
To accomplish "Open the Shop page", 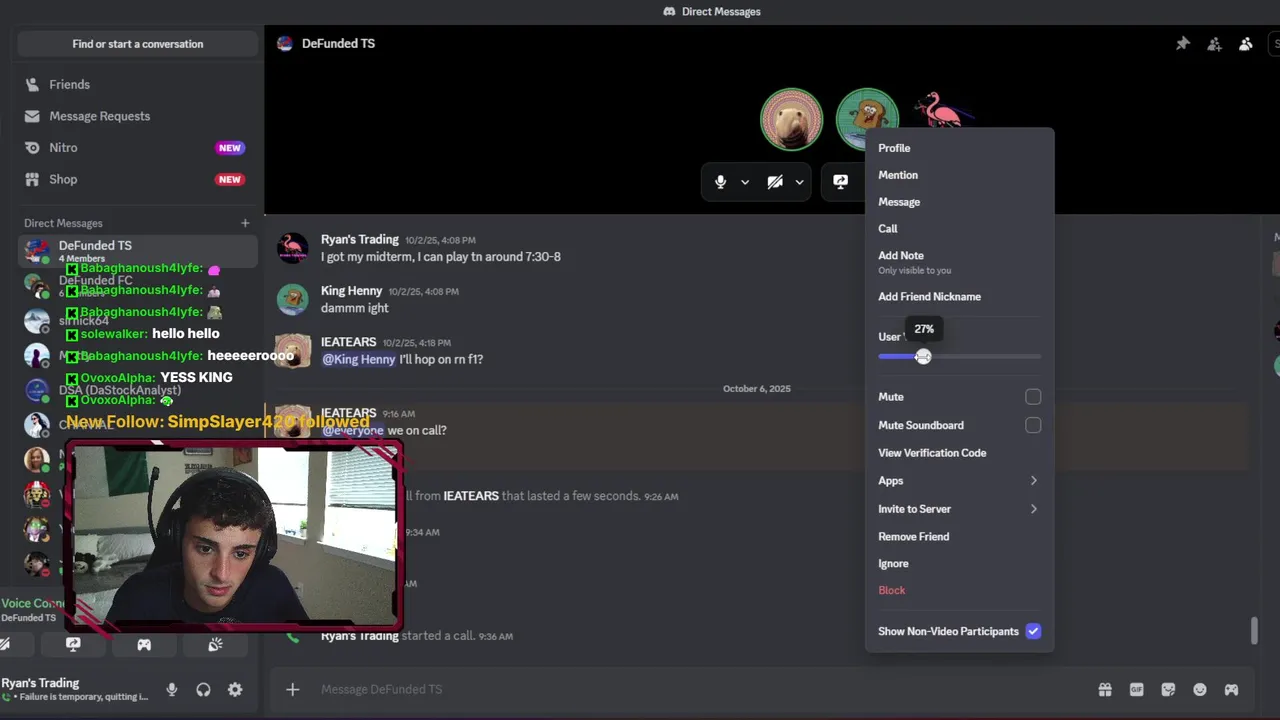I will (x=138, y=179).
